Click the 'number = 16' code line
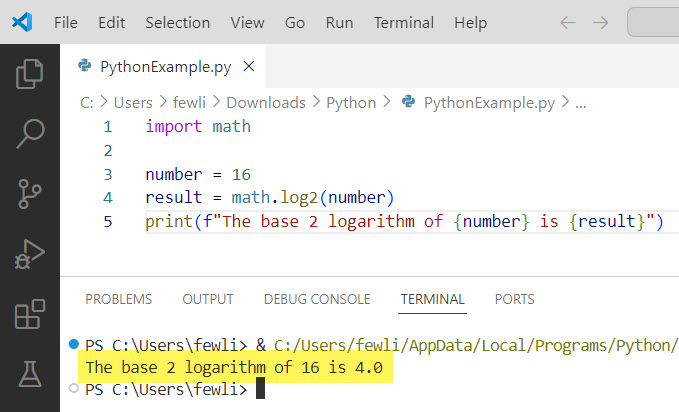Image resolution: width=679 pixels, height=412 pixels. click(198, 175)
